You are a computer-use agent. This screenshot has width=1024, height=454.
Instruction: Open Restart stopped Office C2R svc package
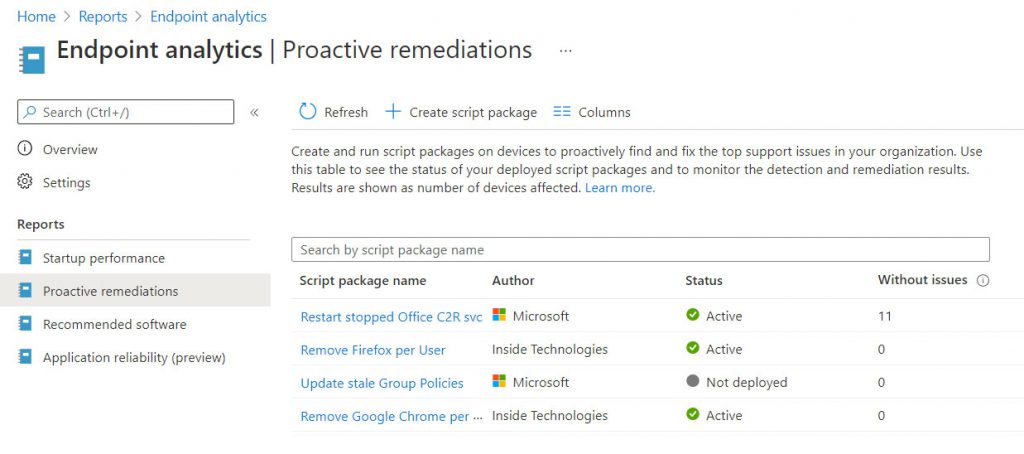391,317
